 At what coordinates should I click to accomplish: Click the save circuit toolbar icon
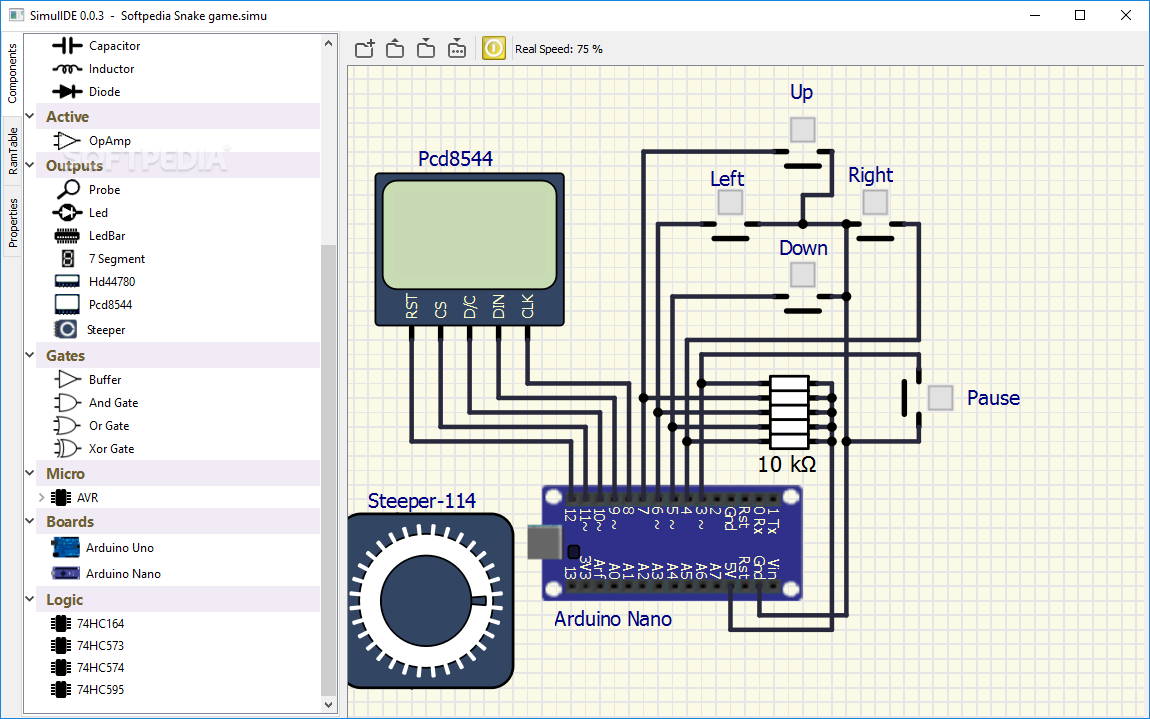point(426,48)
